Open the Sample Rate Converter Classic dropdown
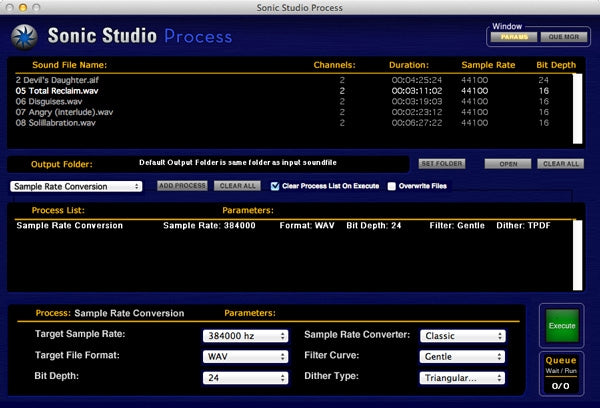The image size is (600, 408). [463, 336]
